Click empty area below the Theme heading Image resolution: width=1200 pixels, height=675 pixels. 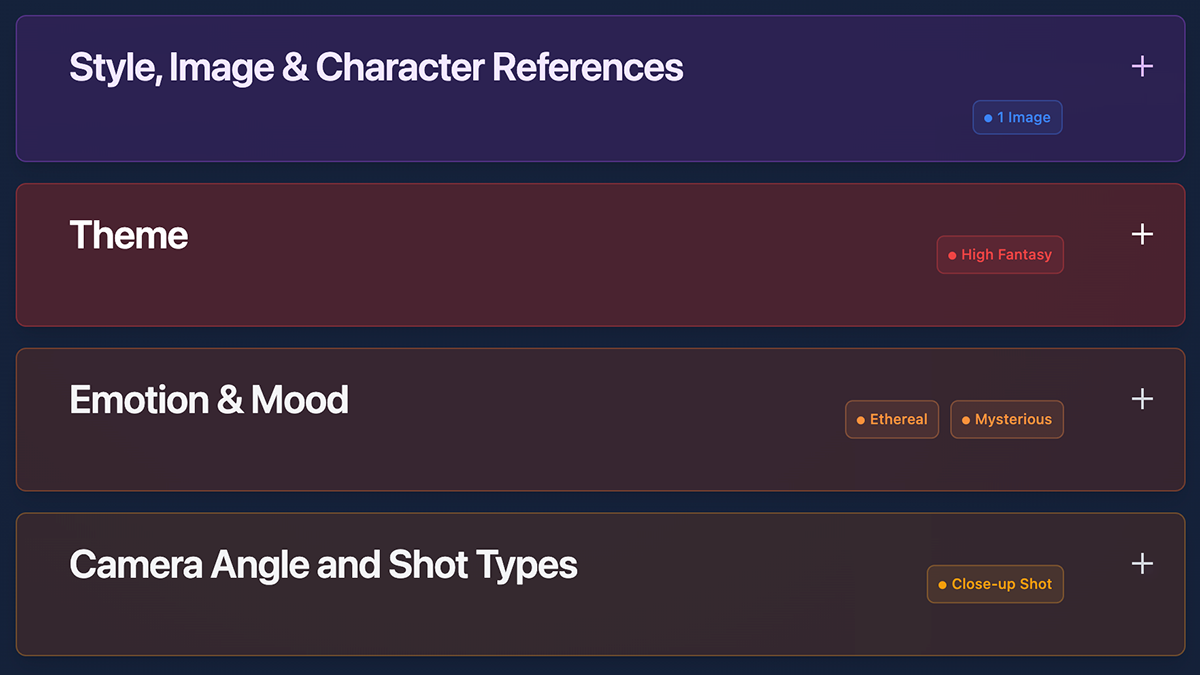400,290
